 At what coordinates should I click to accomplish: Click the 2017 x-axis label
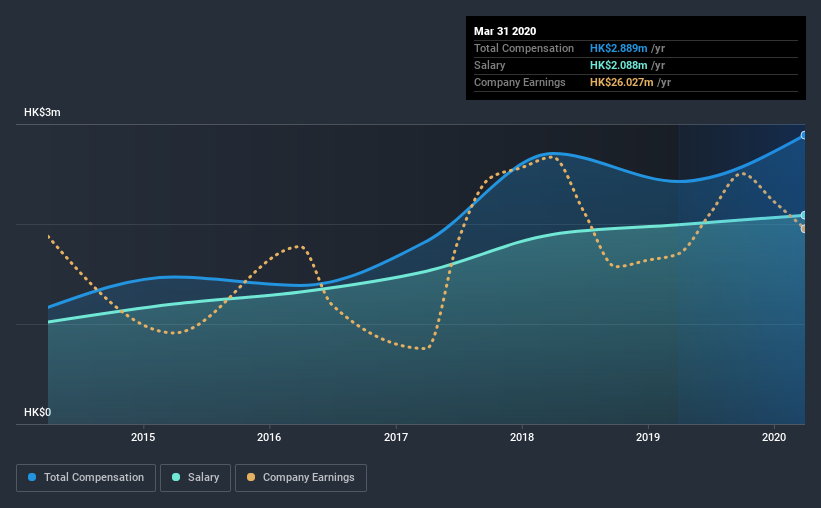click(396, 437)
